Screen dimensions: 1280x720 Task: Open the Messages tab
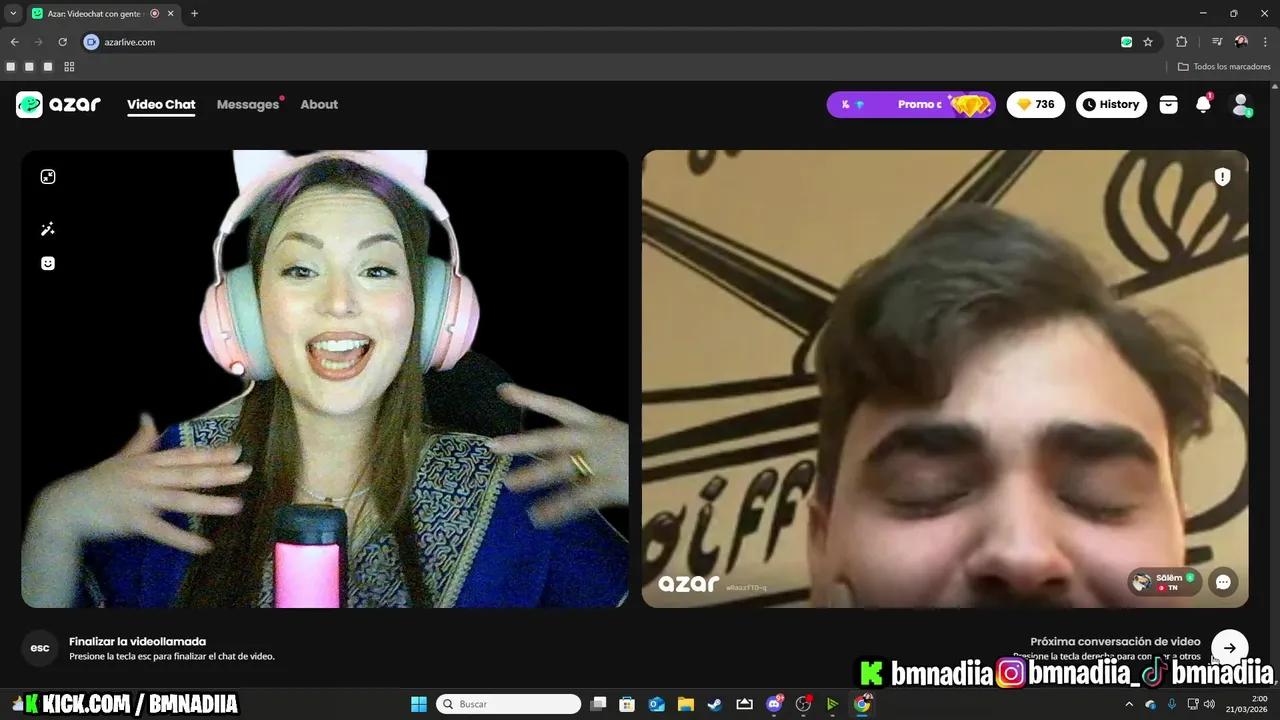248,104
